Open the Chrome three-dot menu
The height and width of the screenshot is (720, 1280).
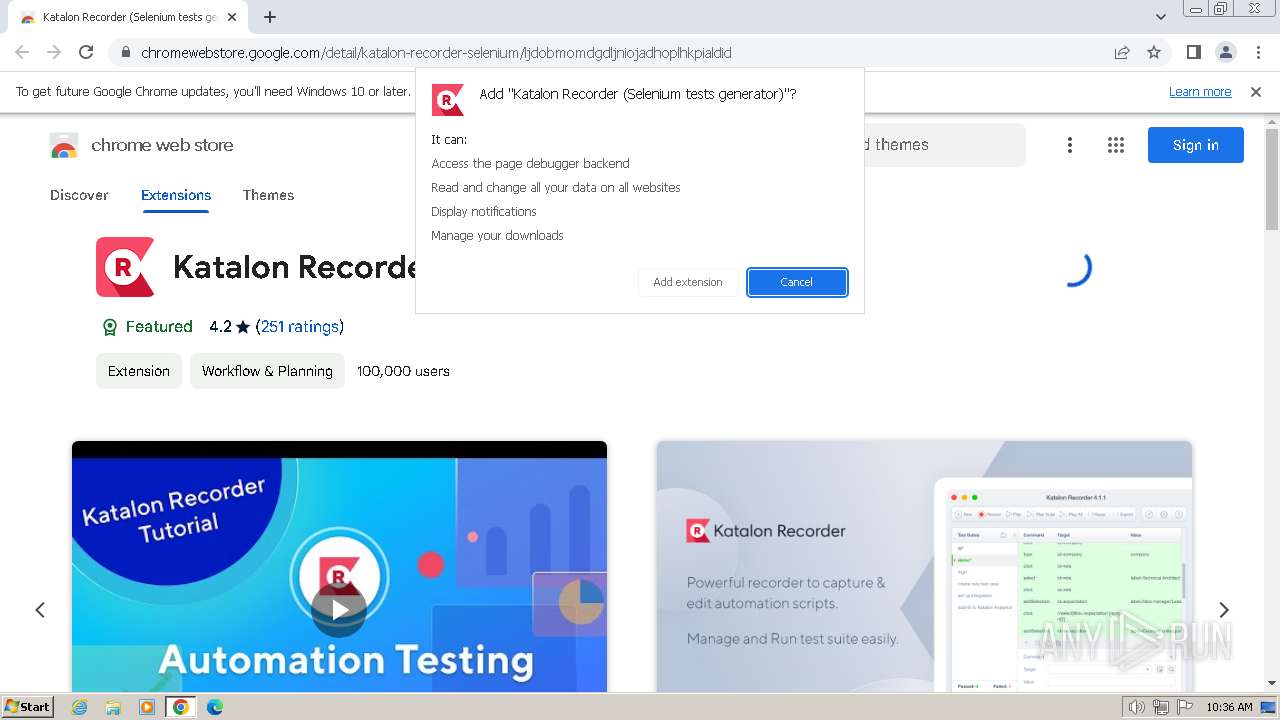point(1256,52)
